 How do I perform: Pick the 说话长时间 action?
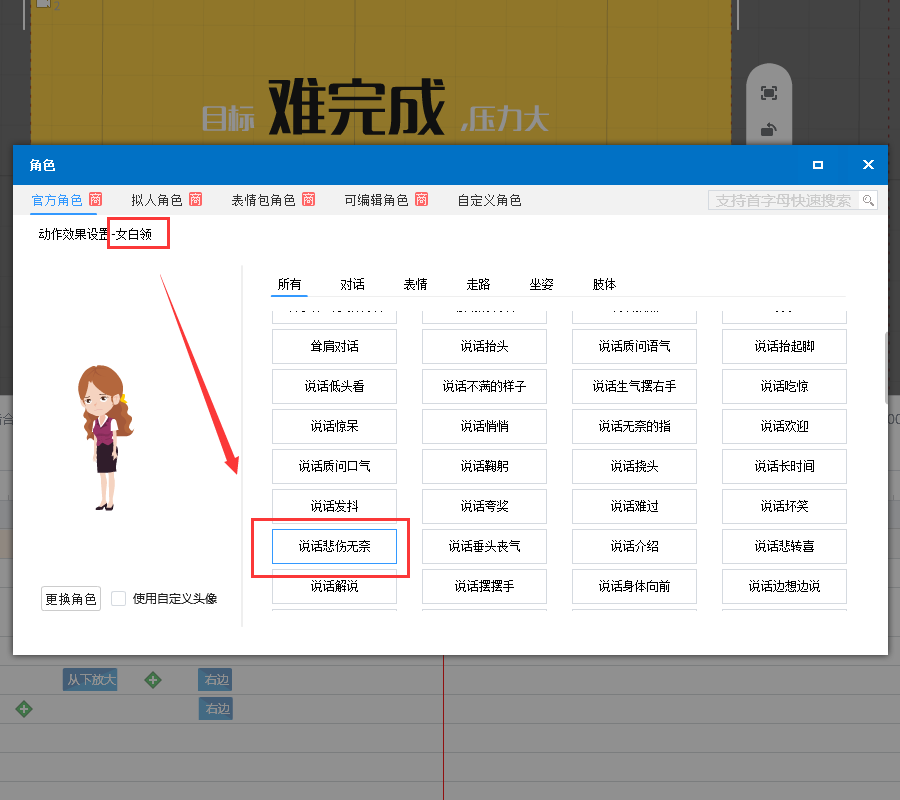tap(784, 466)
